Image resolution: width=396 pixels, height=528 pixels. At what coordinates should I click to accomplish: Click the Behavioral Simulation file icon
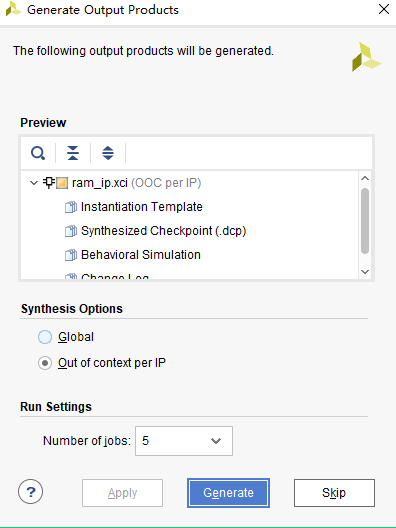71,255
